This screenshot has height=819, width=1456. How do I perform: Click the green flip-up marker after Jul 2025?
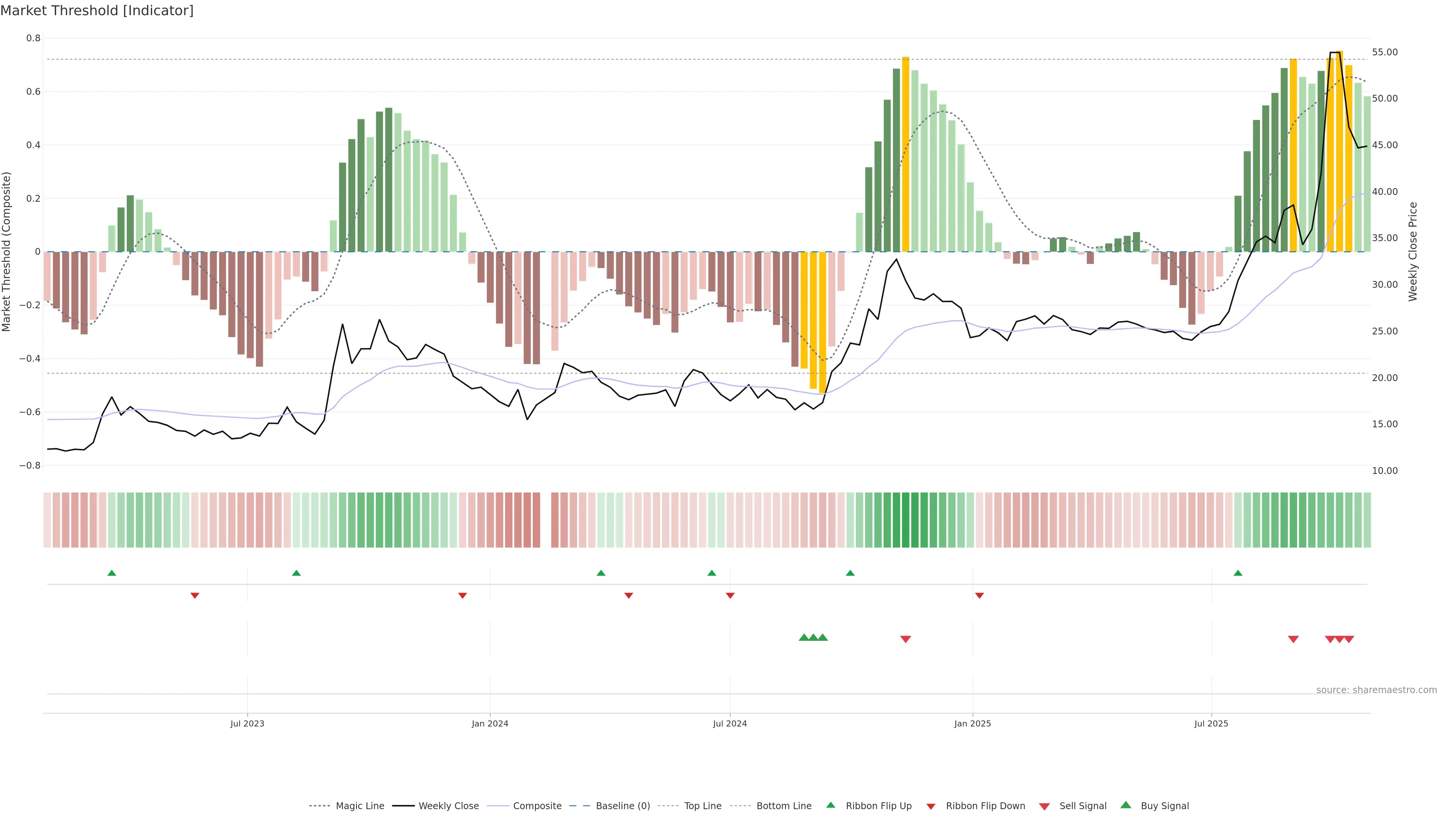(1238, 573)
